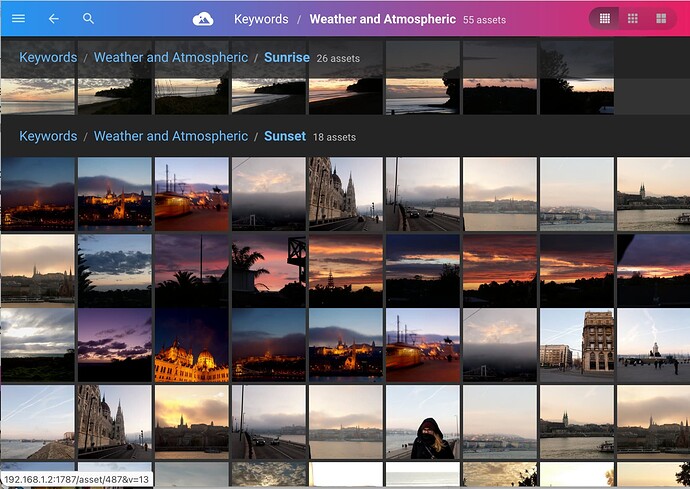Open grey clouds with bright sunlight thumbnail

click(38, 345)
